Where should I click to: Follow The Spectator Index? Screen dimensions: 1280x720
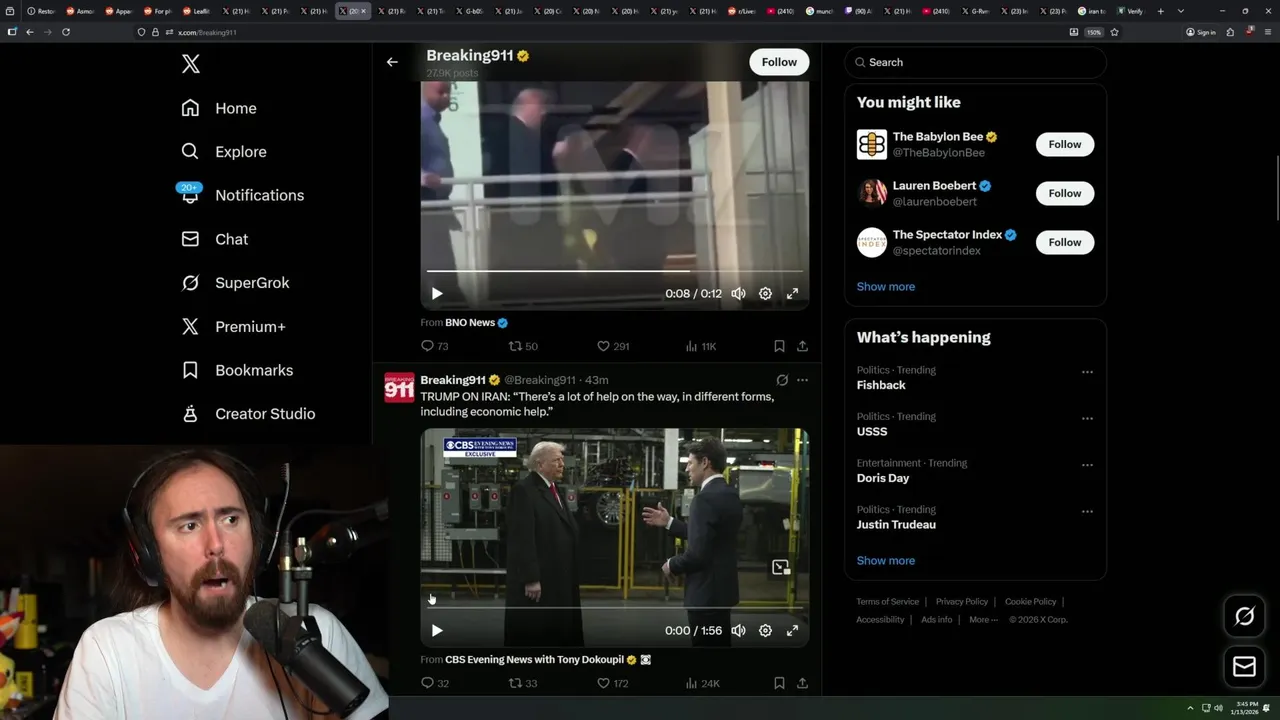(1064, 242)
